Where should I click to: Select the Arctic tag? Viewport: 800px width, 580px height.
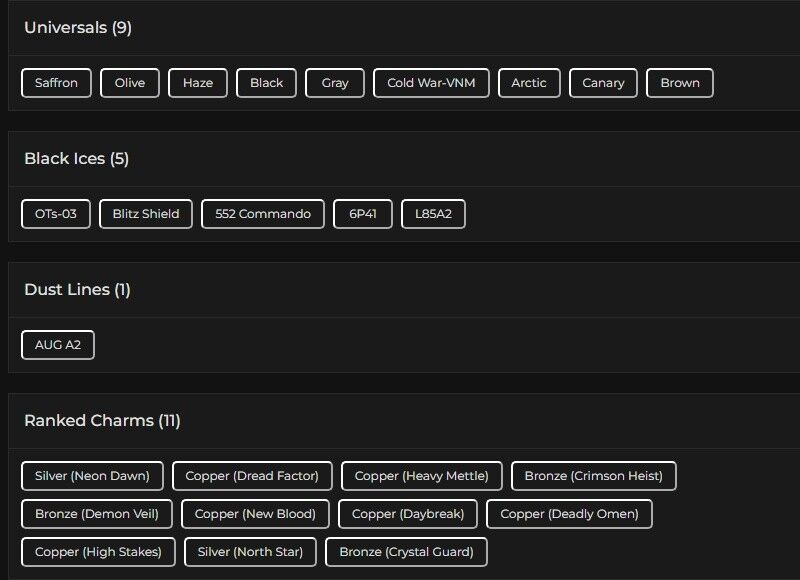click(529, 83)
